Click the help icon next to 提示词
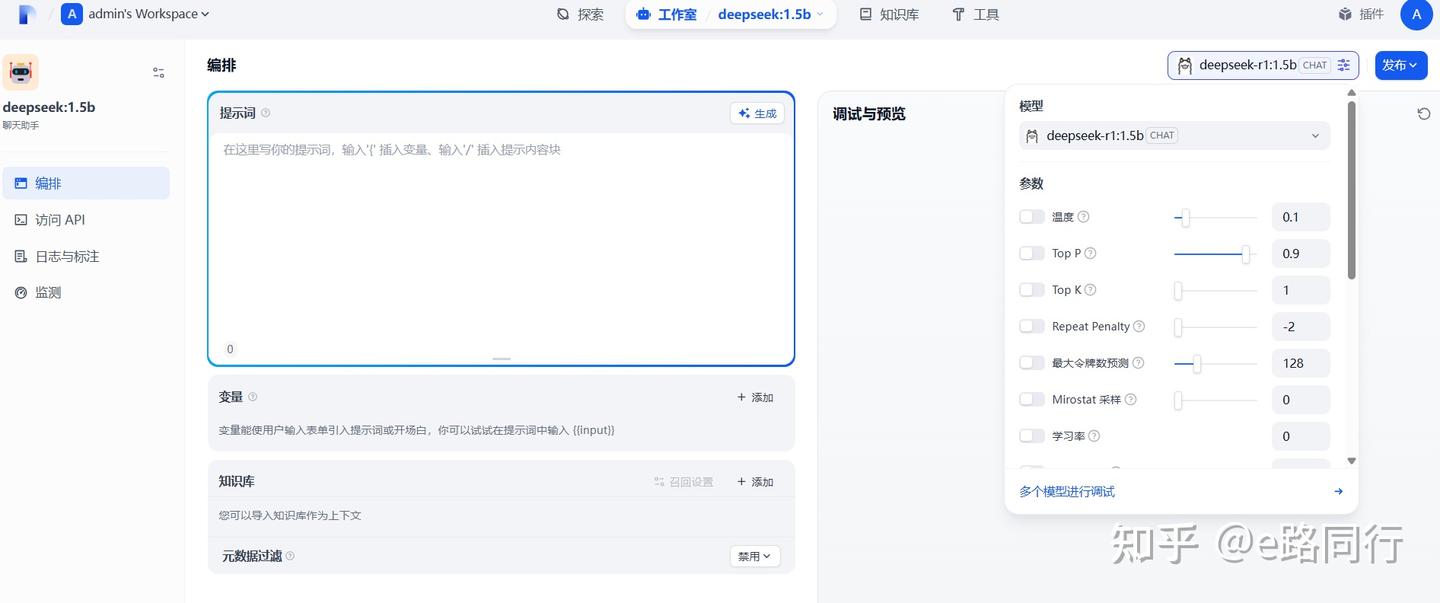The width and height of the screenshot is (1440, 603). 265,113
